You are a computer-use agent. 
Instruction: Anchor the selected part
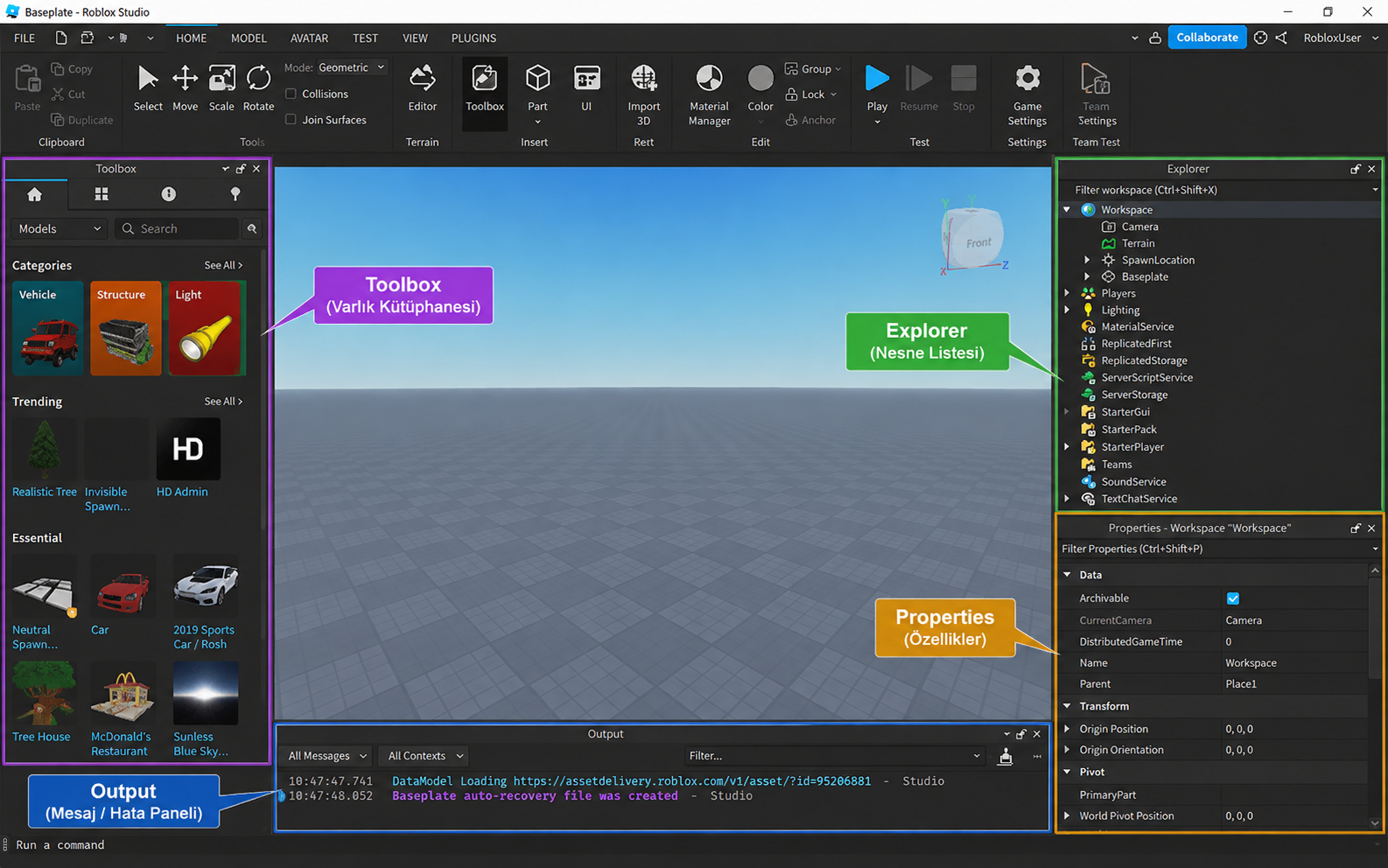[810, 120]
